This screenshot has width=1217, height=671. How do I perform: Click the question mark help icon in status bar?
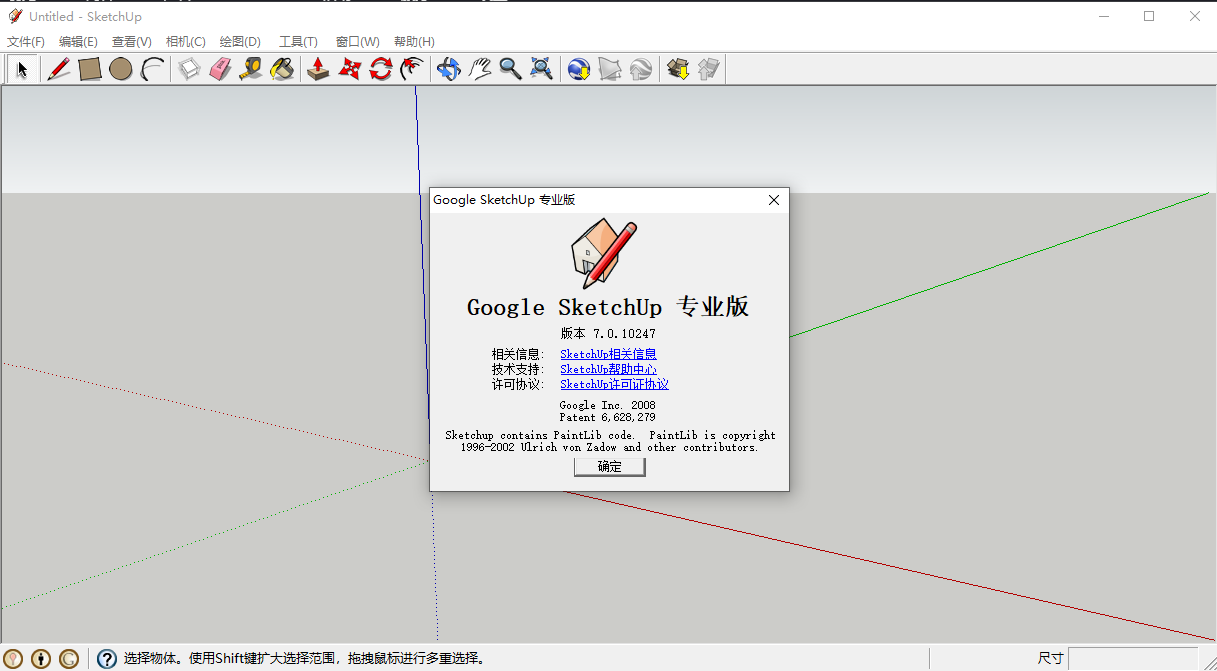click(107, 659)
